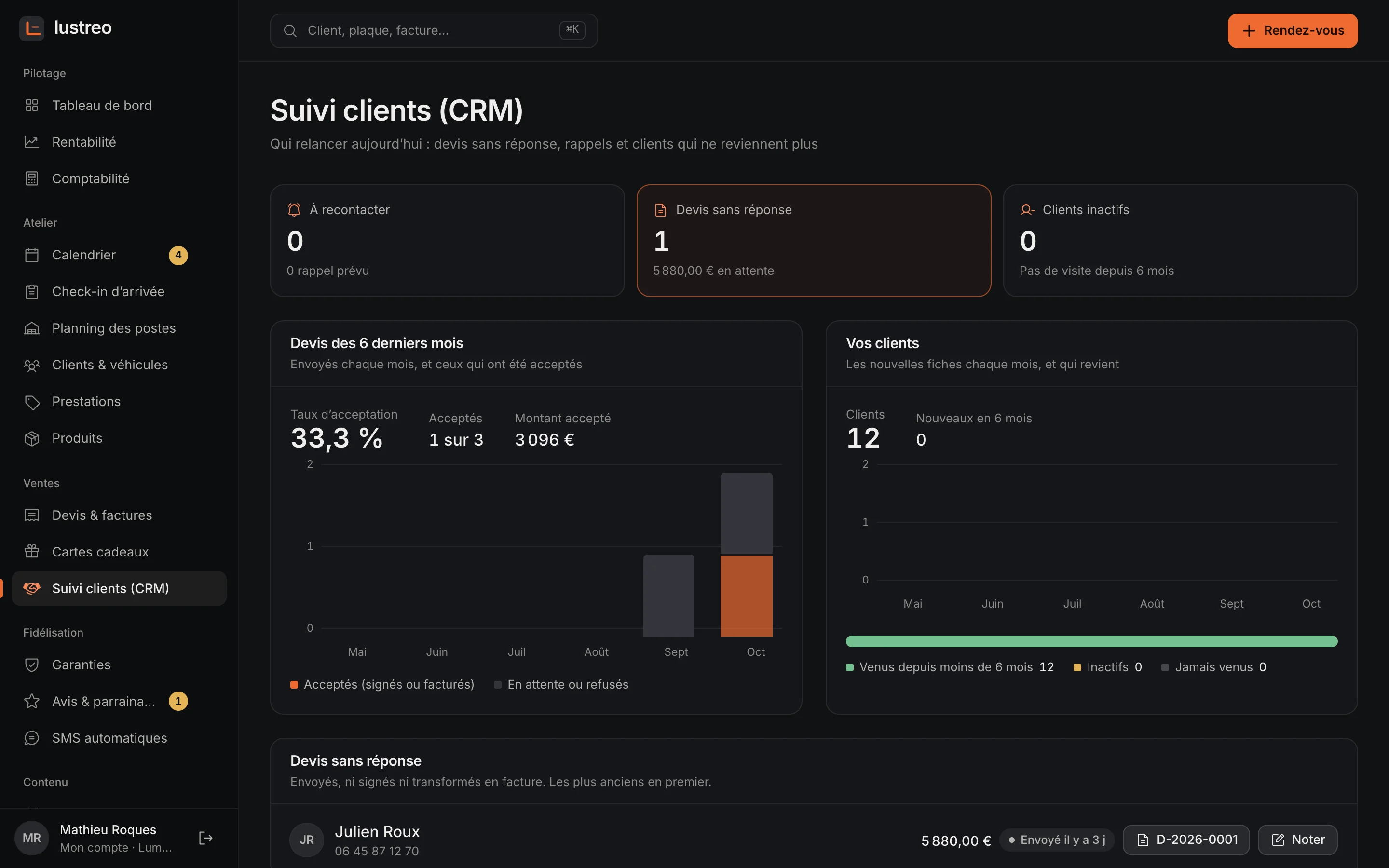The width and height of the screenshot is (1389, 868).
Task: Click the phone number 06 45 87 12 70
Action: (377, 851)
